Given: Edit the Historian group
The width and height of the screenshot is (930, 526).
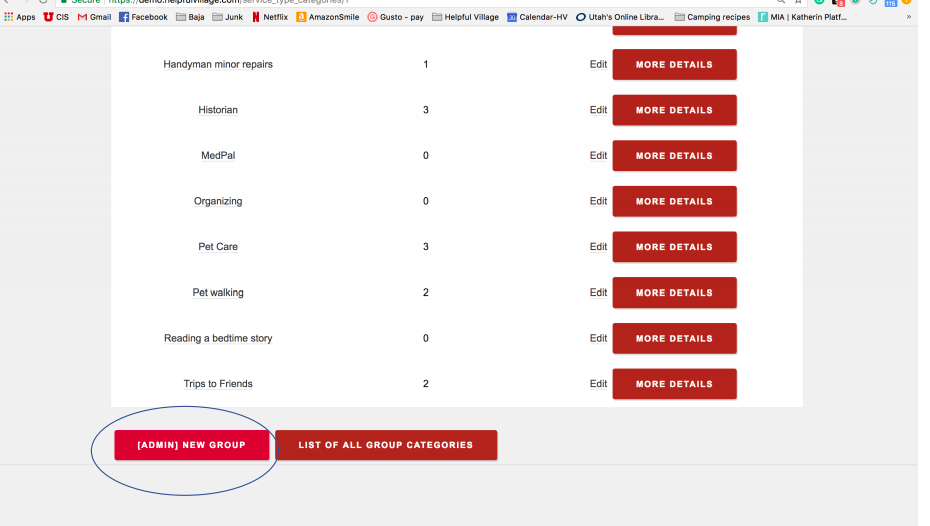Looking at the screenshot, I should pyautogui.click(x=598, y=110).
